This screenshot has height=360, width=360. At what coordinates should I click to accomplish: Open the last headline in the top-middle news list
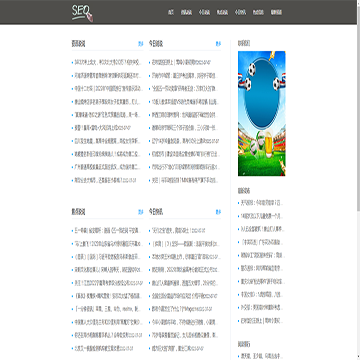pos(185,181)
